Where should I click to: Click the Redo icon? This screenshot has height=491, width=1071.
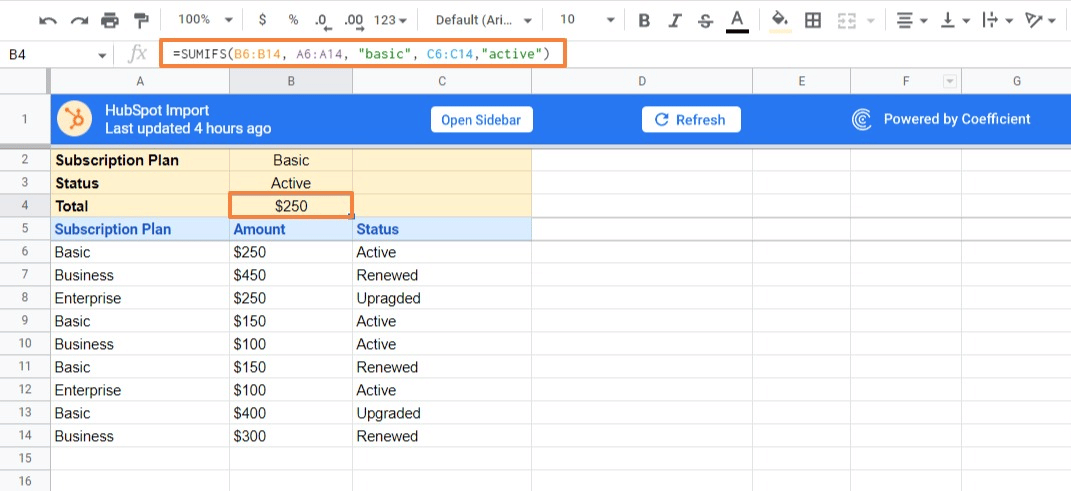[79, 20]
